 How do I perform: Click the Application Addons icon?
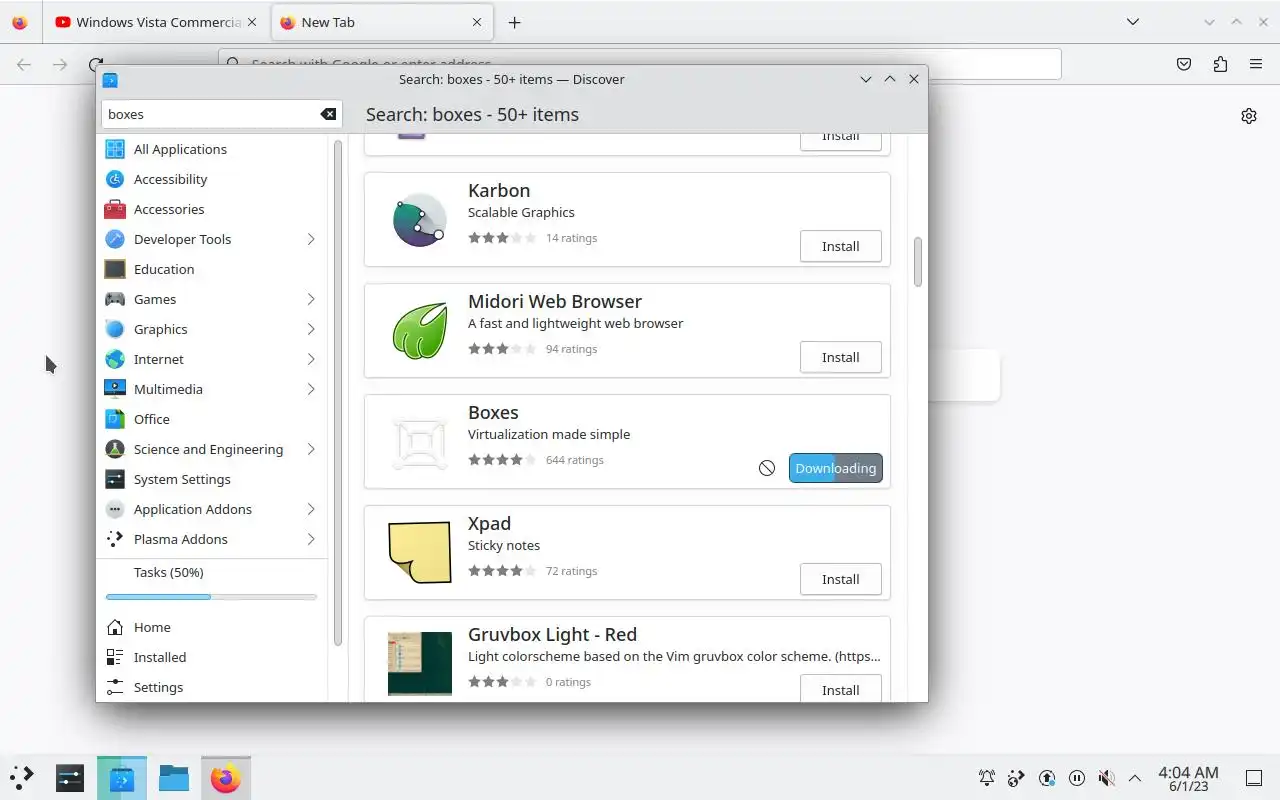tap(115, 509)
